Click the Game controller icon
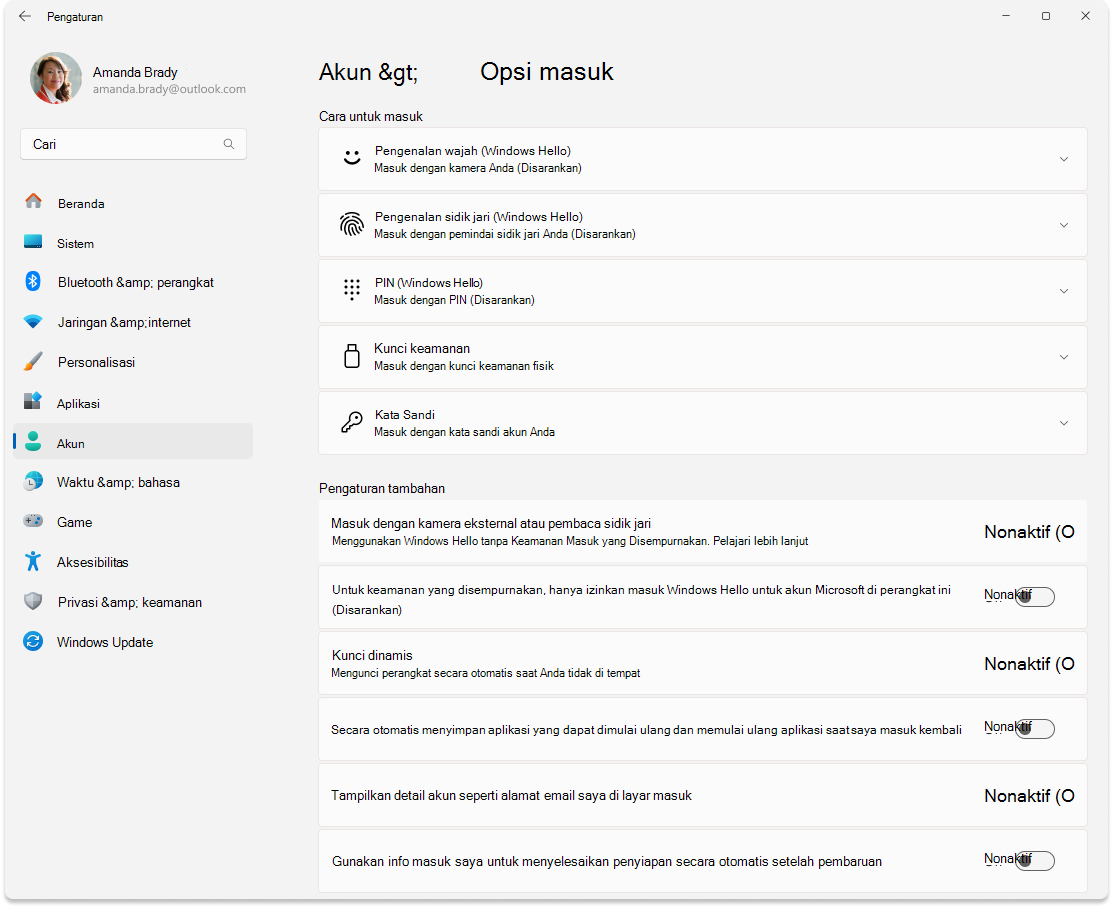The image size is (1112, 907). [x=33, y=521]
